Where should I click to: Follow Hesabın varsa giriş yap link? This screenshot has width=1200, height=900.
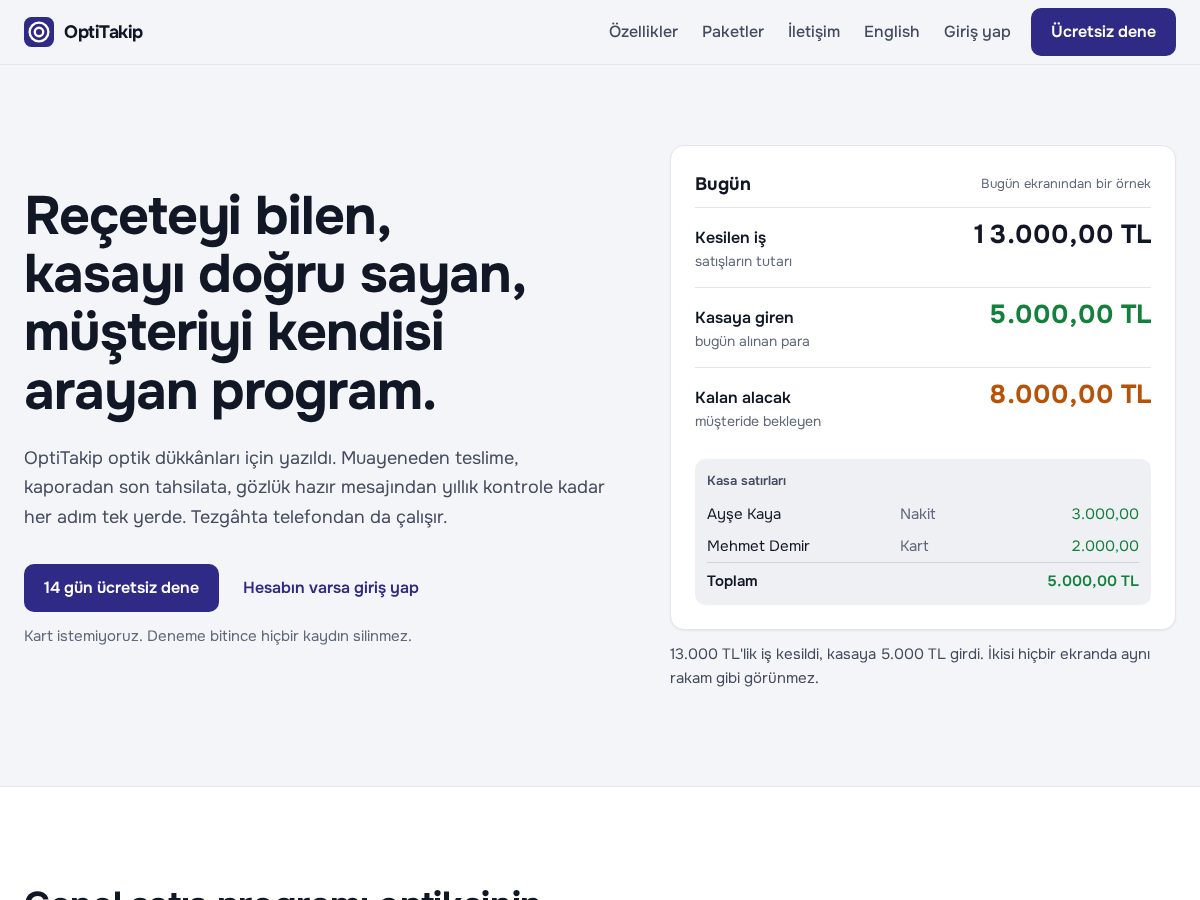(331, 588)
